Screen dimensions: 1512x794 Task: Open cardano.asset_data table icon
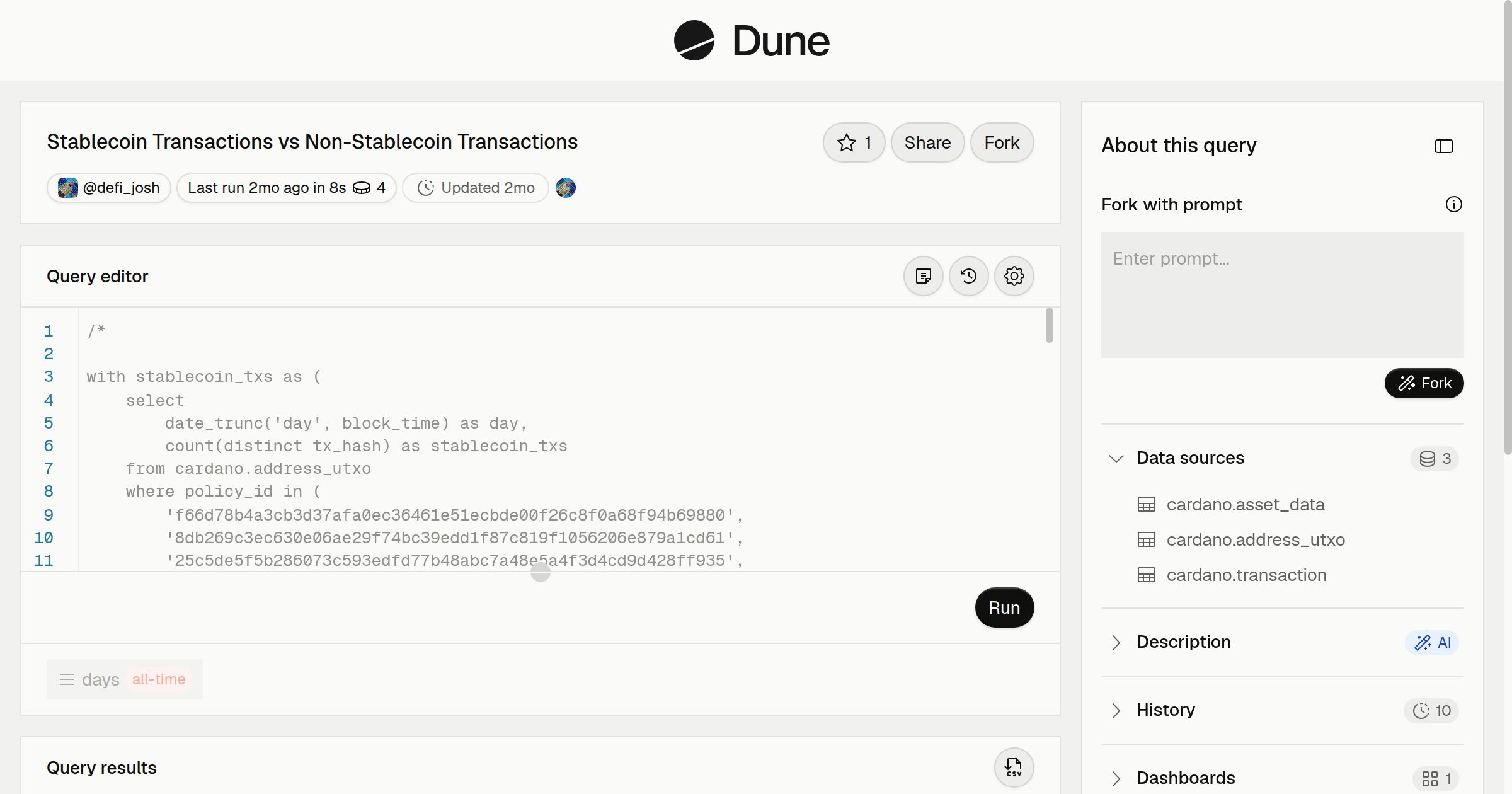tap(1147, 505)
